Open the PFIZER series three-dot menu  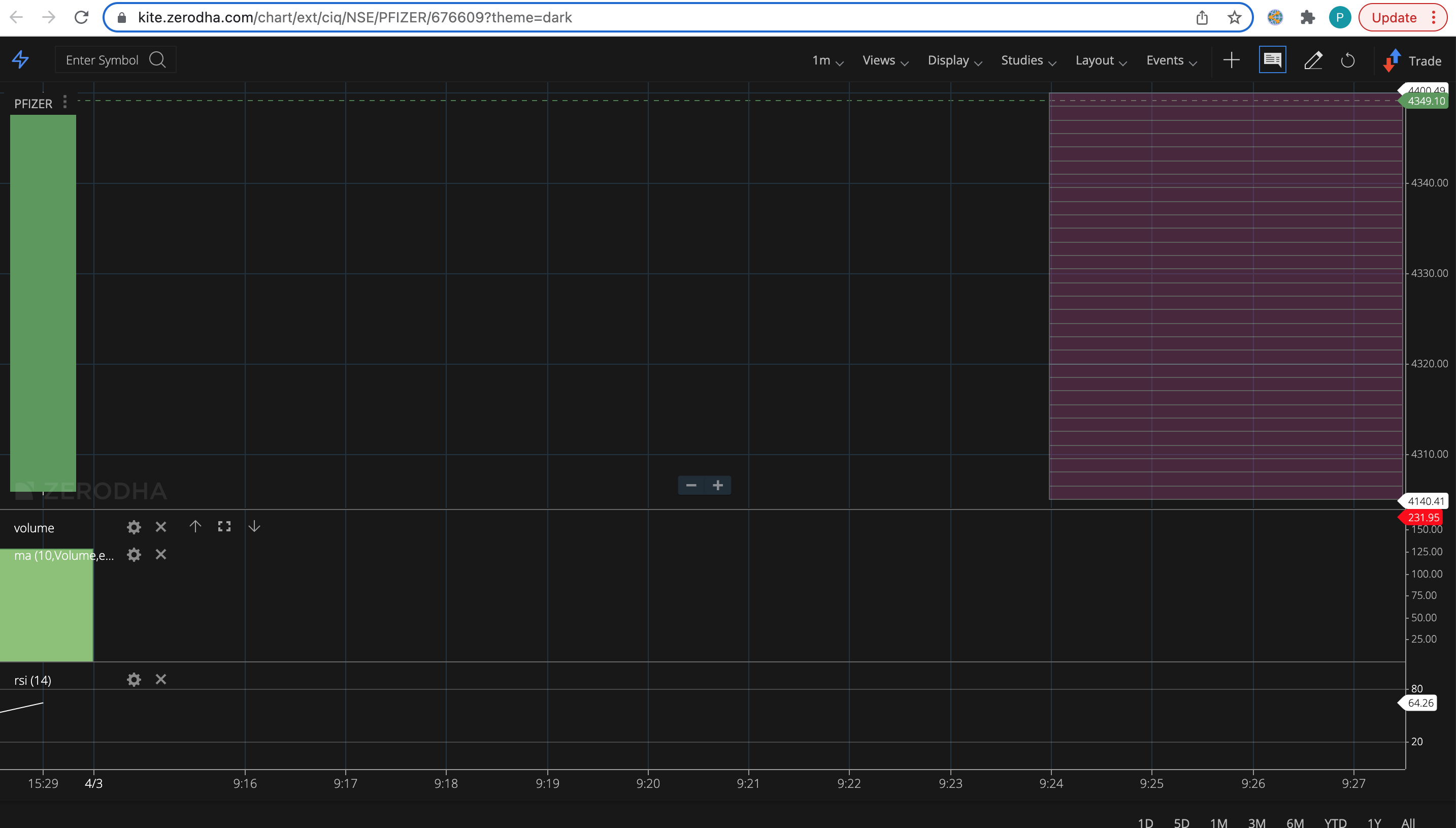[x=65, y=102]
